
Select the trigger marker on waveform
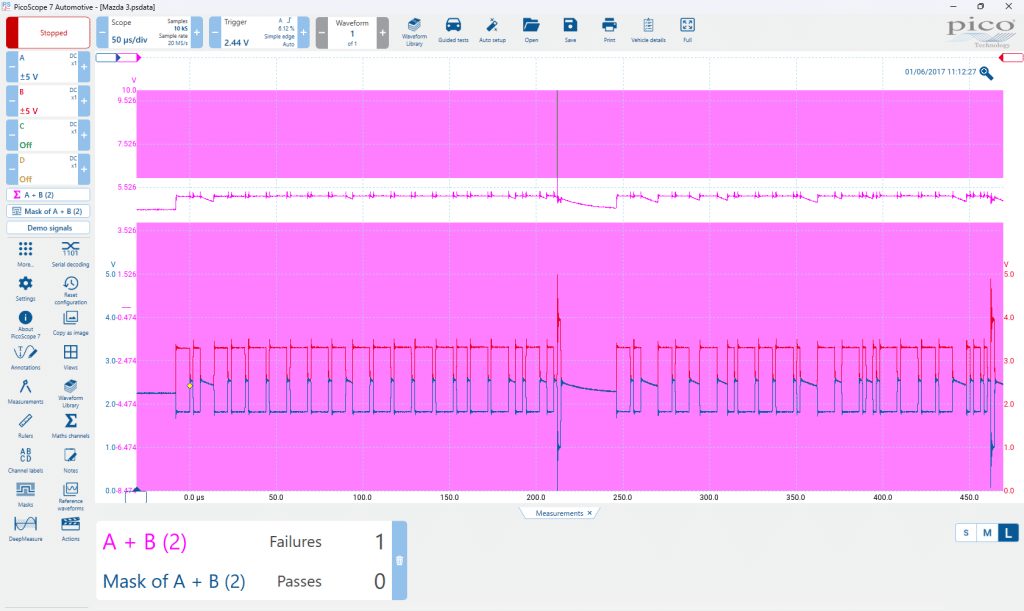(x=190, y=386)
